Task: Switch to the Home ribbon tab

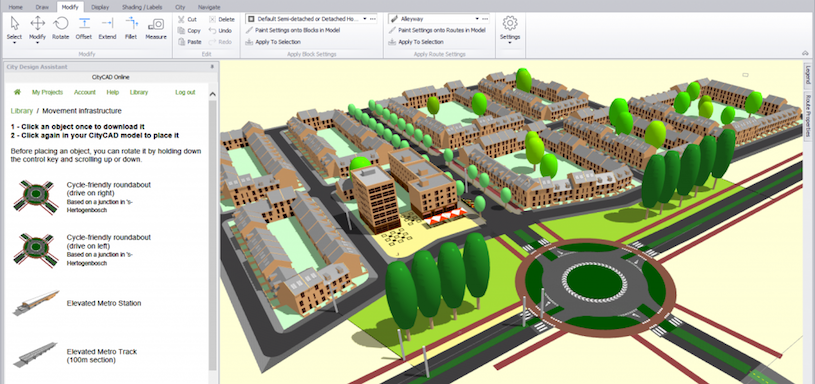Action: click(x=16, y=7)
